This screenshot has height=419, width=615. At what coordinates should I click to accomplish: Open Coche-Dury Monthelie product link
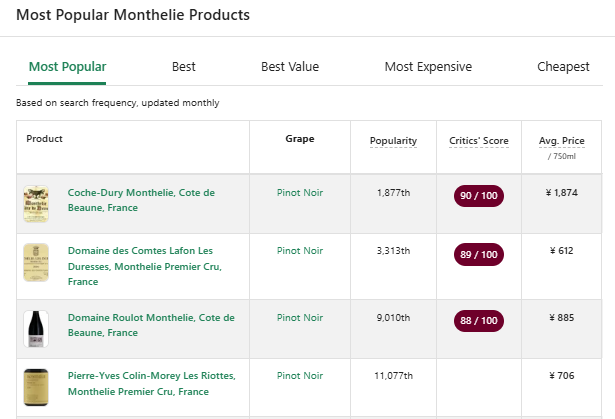click(x=140, y=200)
